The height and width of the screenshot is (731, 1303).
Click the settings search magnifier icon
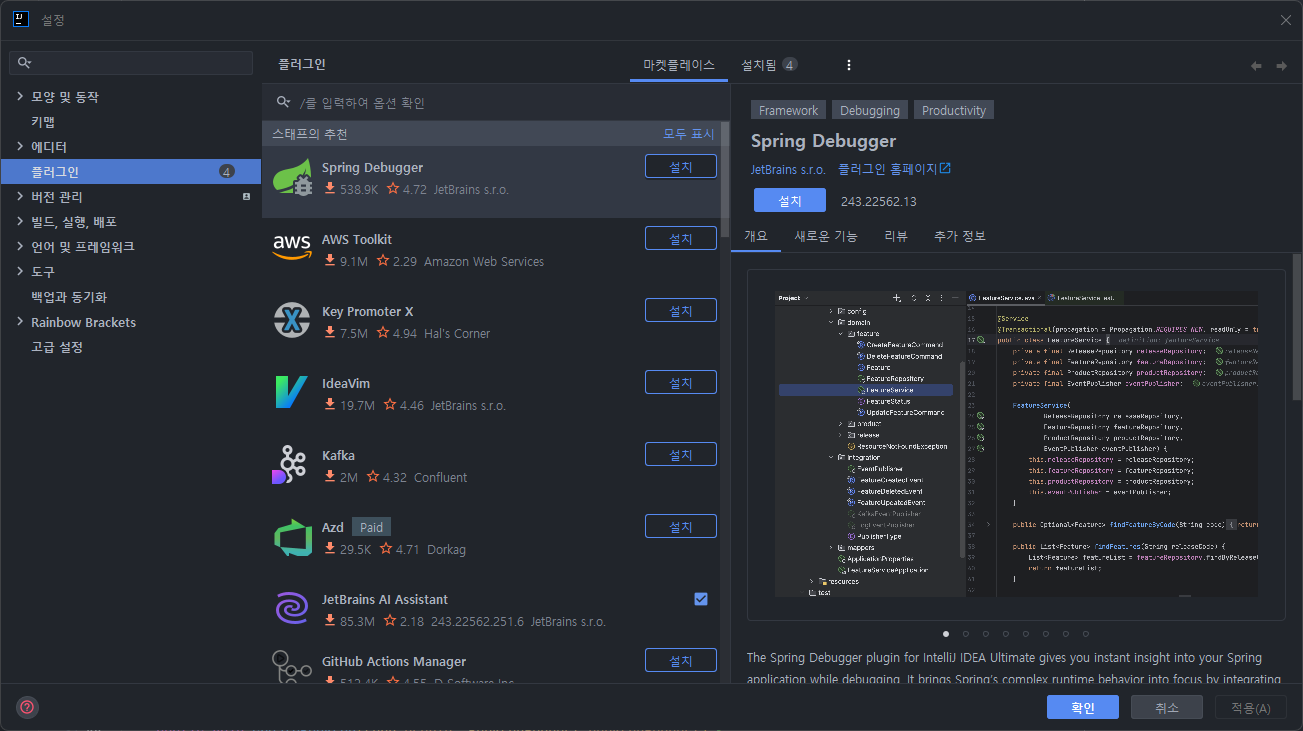pyautogui.click(x=25, y=63)
